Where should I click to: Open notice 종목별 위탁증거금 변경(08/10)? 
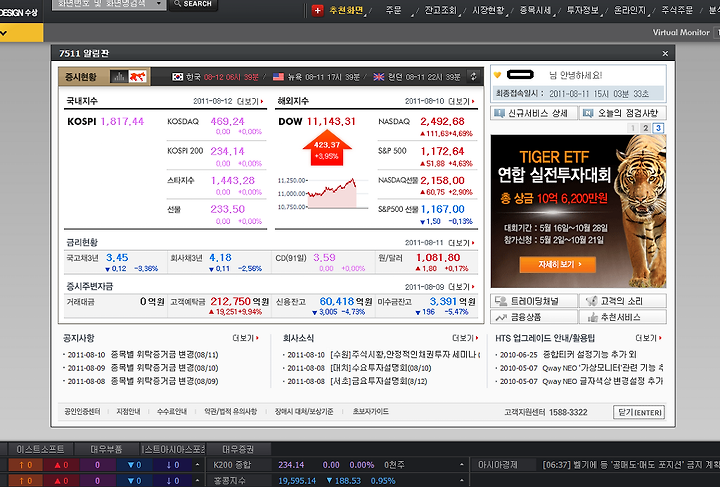(164, 368)
